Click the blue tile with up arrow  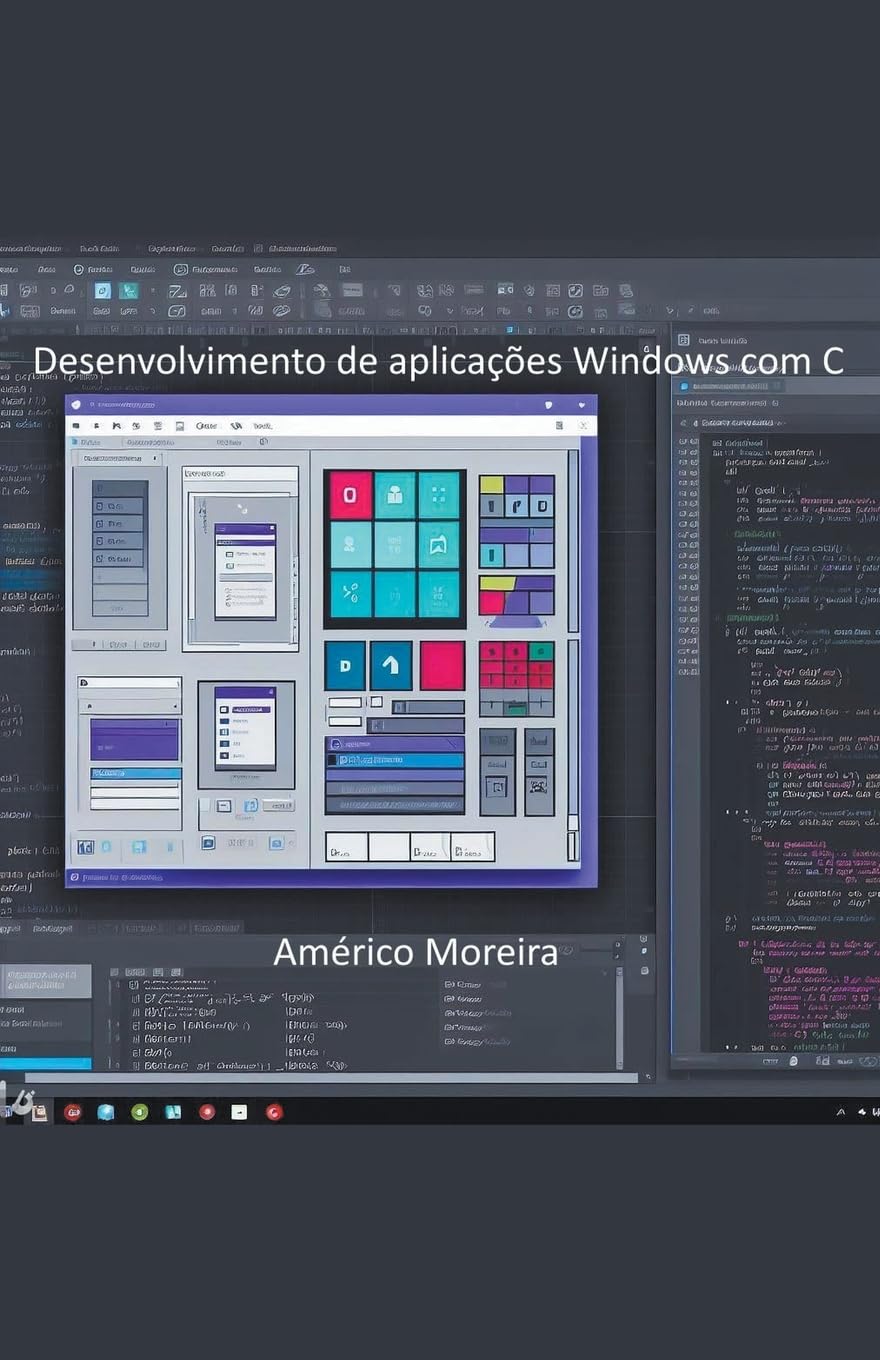coord(391,665)
